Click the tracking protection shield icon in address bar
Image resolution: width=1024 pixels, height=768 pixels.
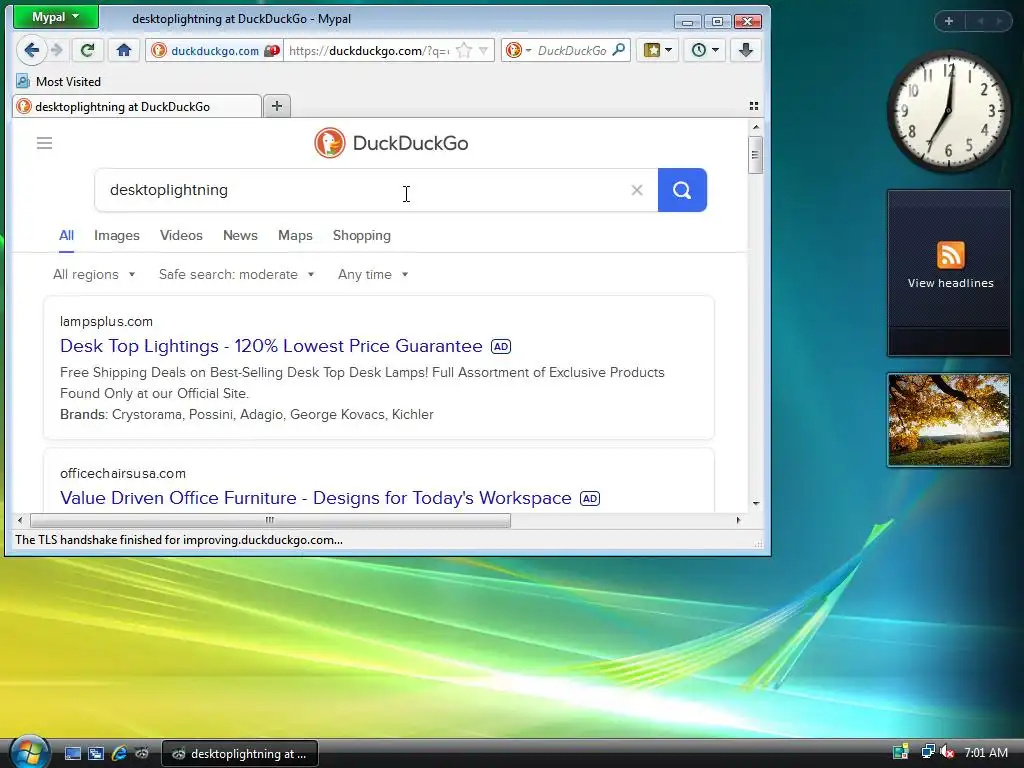[x=272, y=50]
